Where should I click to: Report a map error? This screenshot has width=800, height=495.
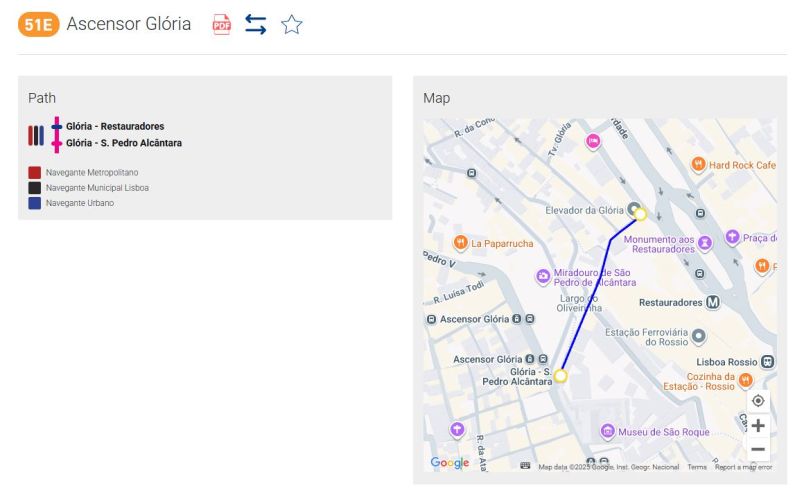744,467
